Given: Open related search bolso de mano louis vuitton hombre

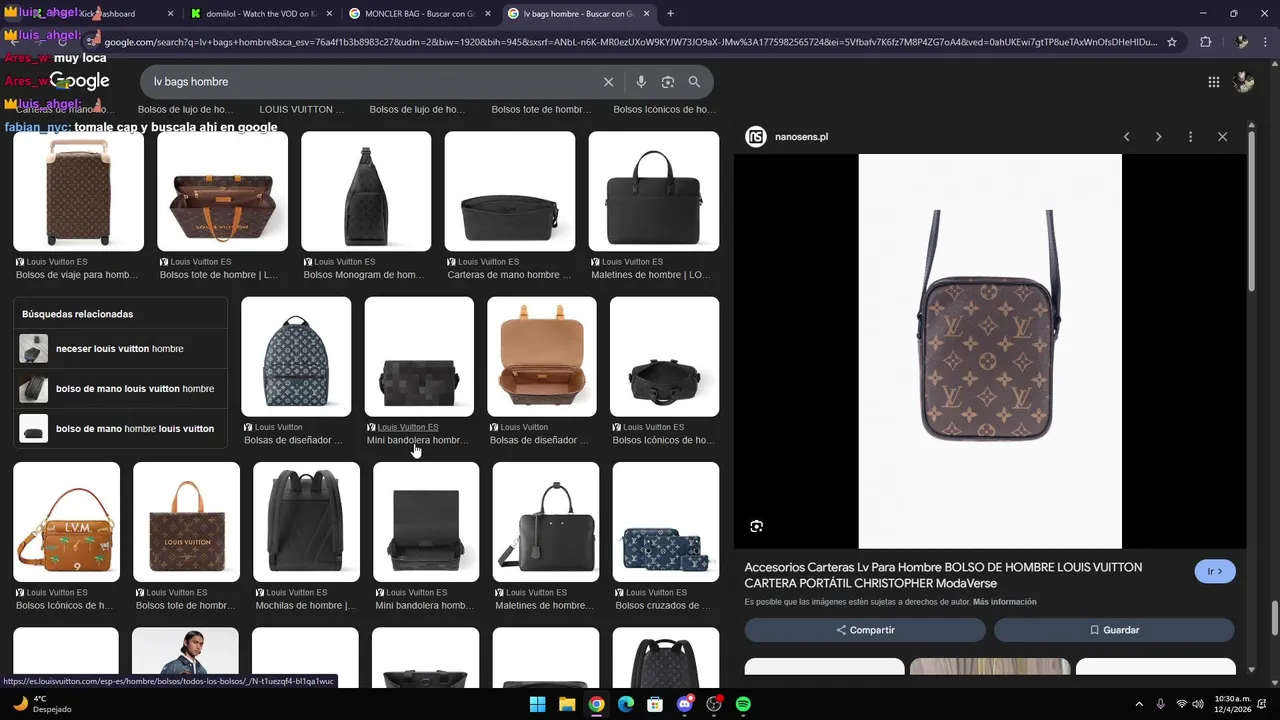Looking at the screenshot, I should pyautogui.click(x=120, y=389).
